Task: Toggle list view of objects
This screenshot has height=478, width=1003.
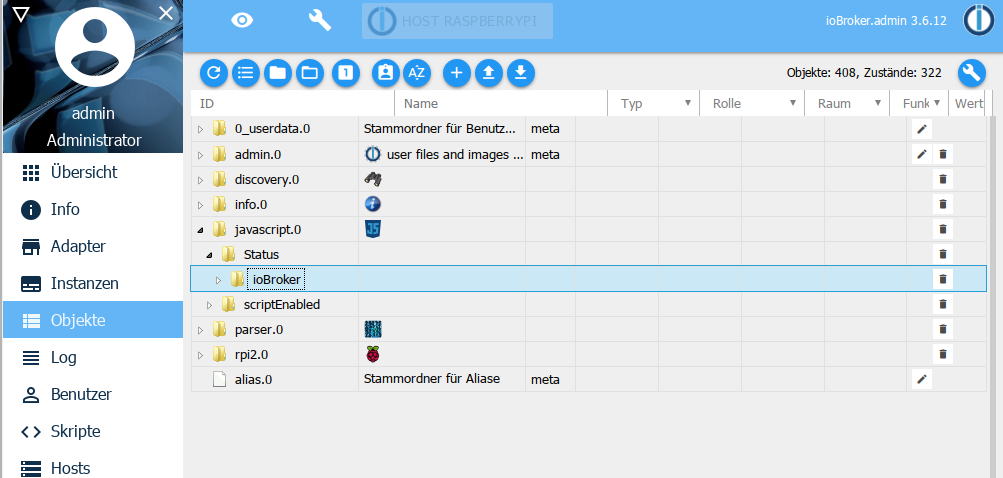Action: click(x=246, y=73)
